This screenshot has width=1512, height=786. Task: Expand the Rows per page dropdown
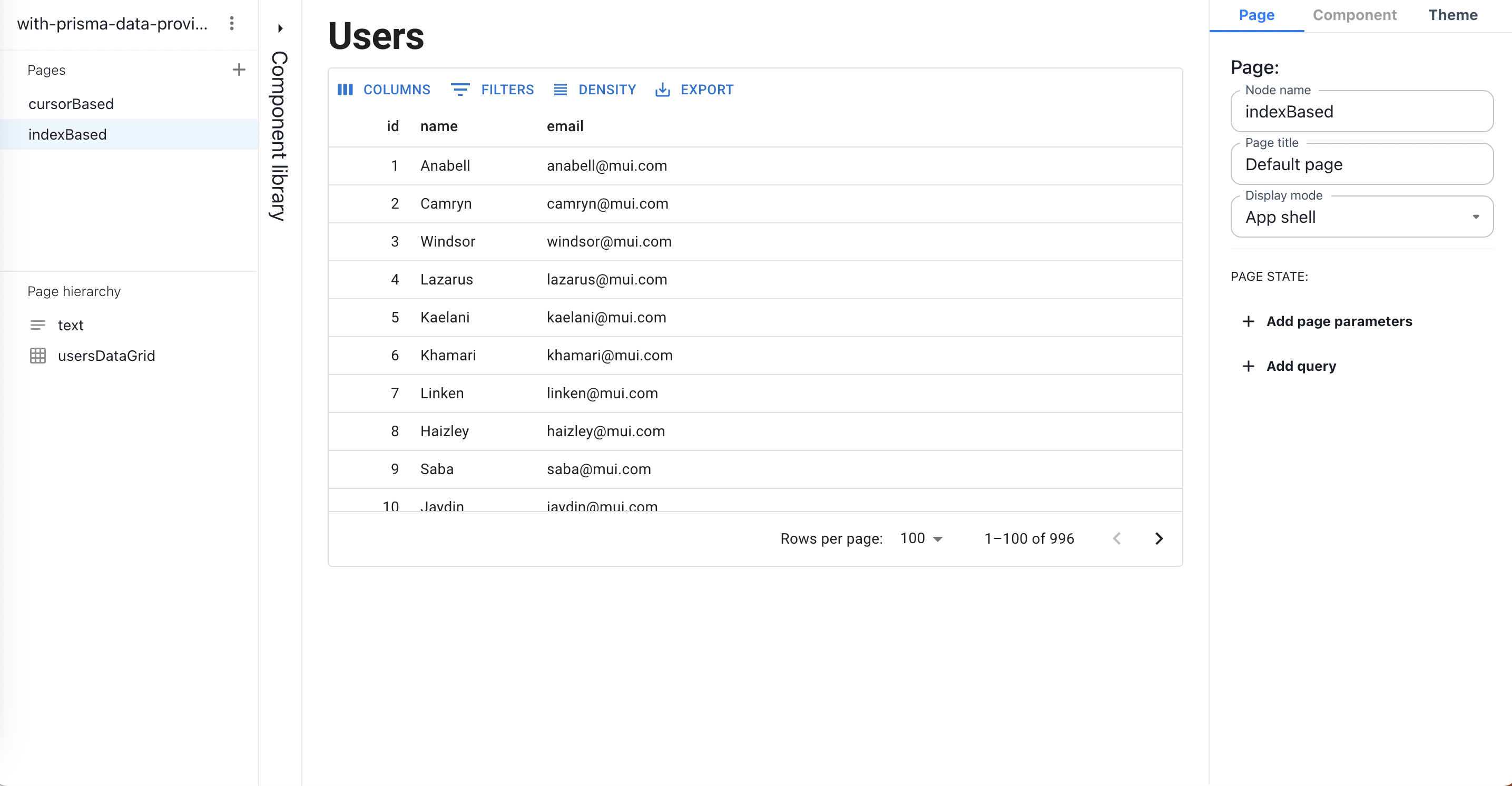click(920, 538)
